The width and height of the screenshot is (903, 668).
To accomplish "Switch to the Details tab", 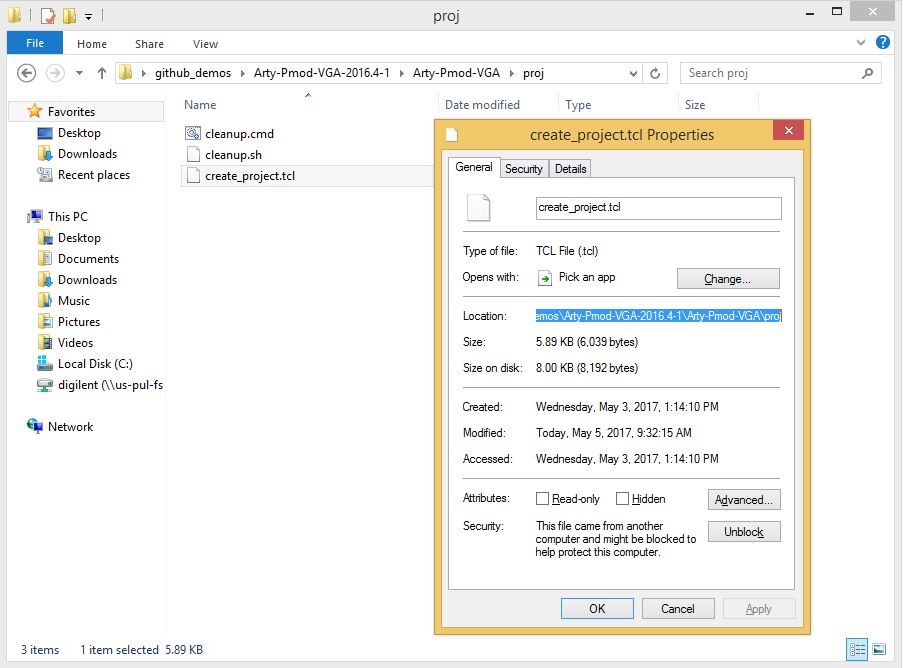I will [570, 169].
